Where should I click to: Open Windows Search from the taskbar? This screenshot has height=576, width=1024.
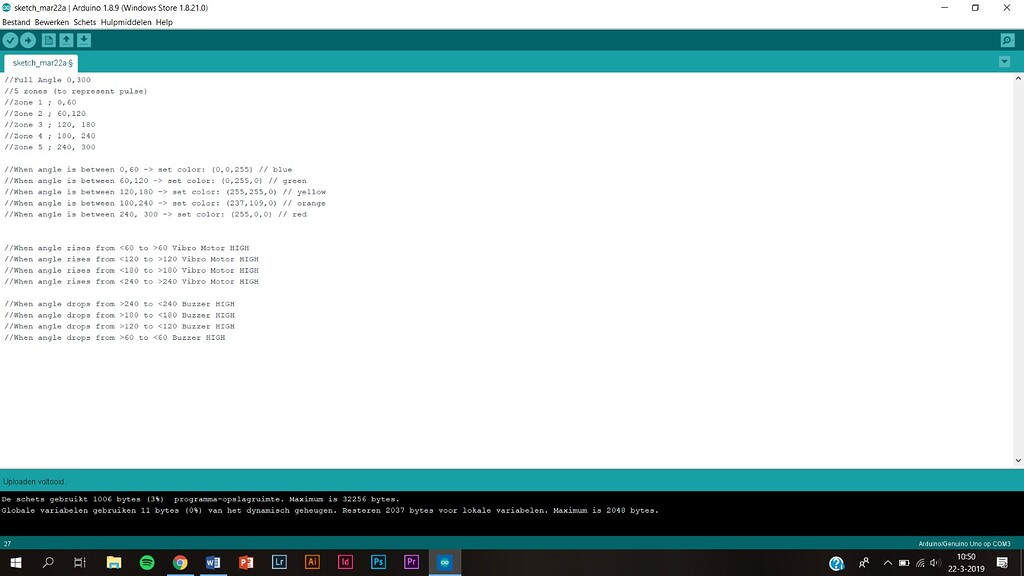(x=48, y=562)
